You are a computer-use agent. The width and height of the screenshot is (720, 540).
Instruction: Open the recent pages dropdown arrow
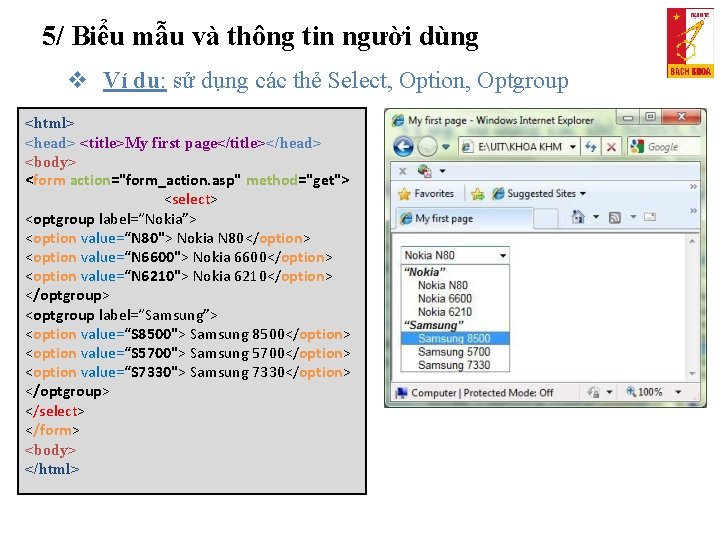click(x=445, y=147)
